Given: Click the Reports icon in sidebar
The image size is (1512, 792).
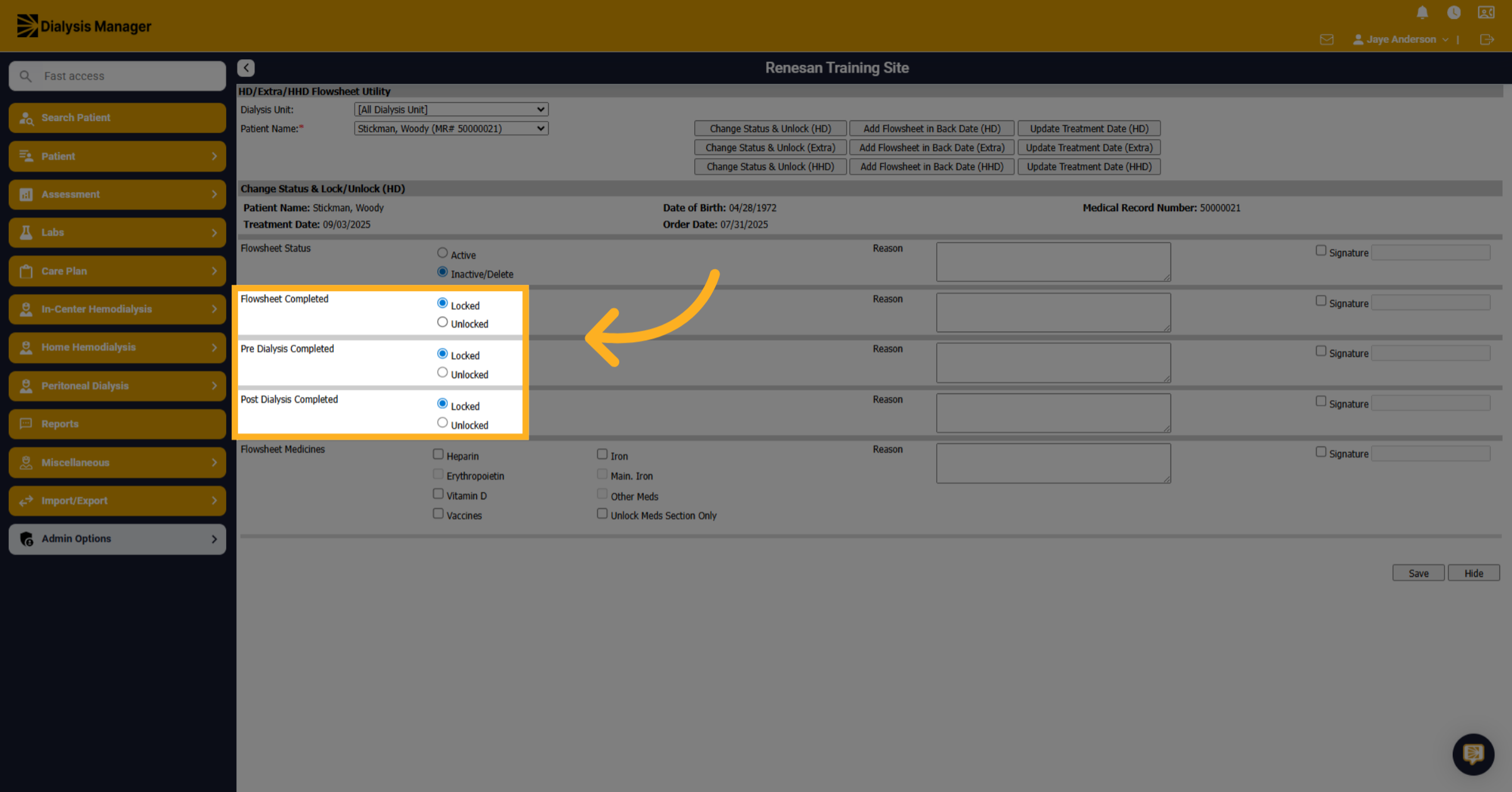Looking at the screenshot, I should 26,423.
